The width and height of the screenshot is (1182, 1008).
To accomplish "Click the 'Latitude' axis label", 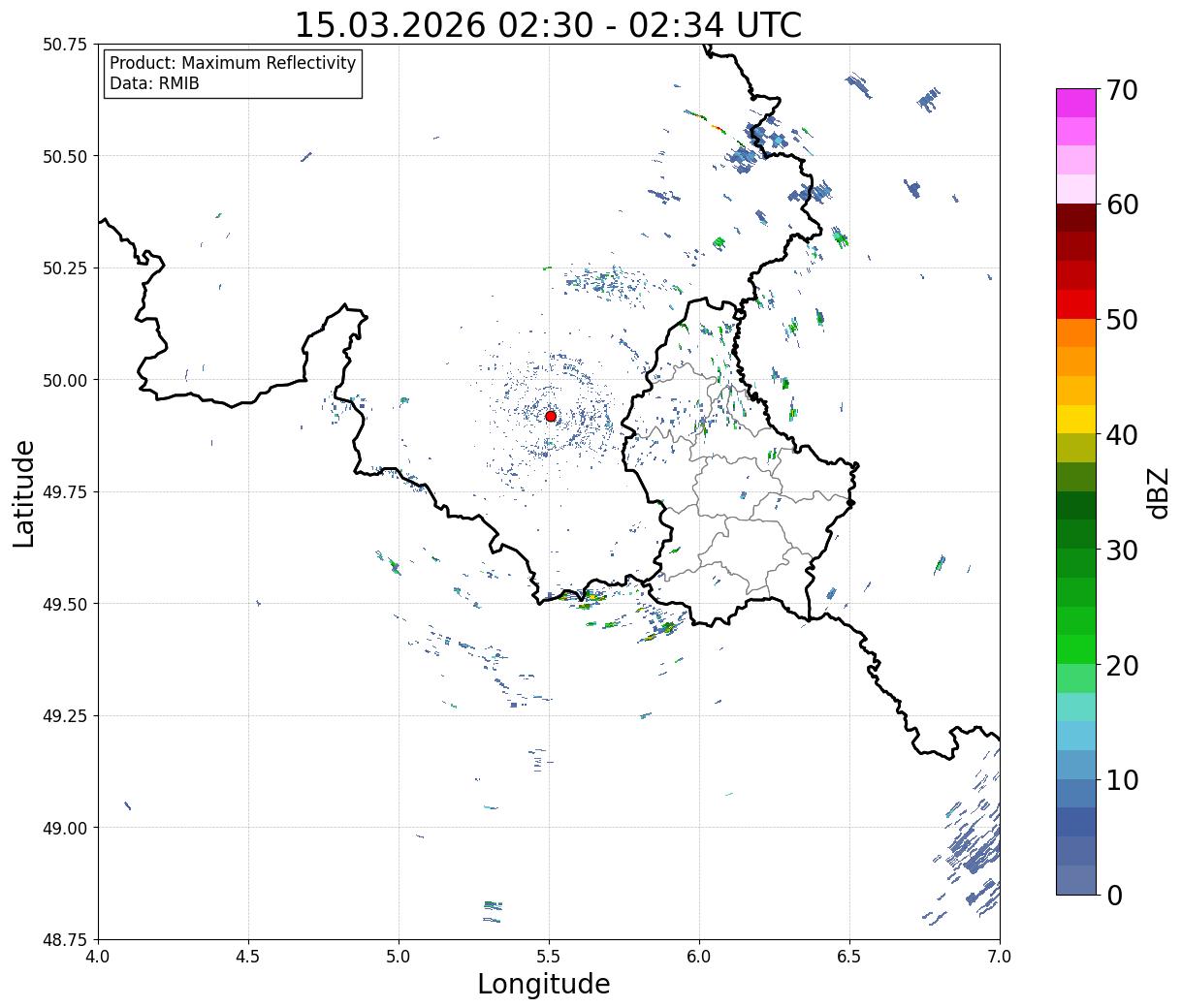I will point(24,493).
